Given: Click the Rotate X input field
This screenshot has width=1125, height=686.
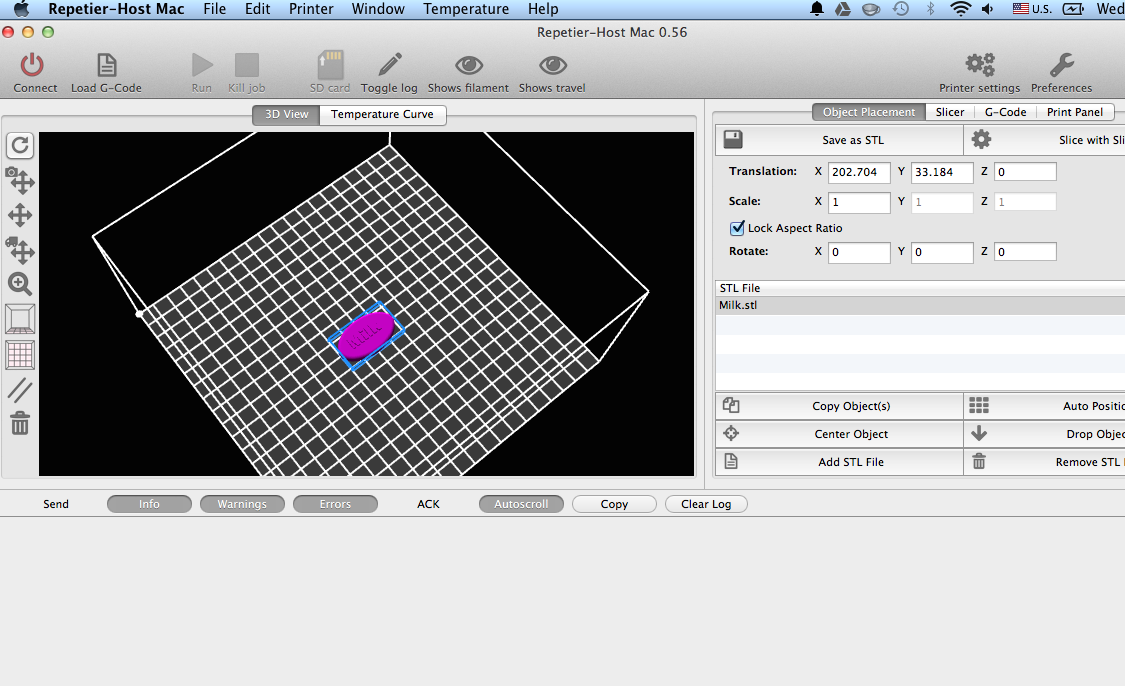Looking at the screenshot, I should pyautogui.click(x=859, y=252).
